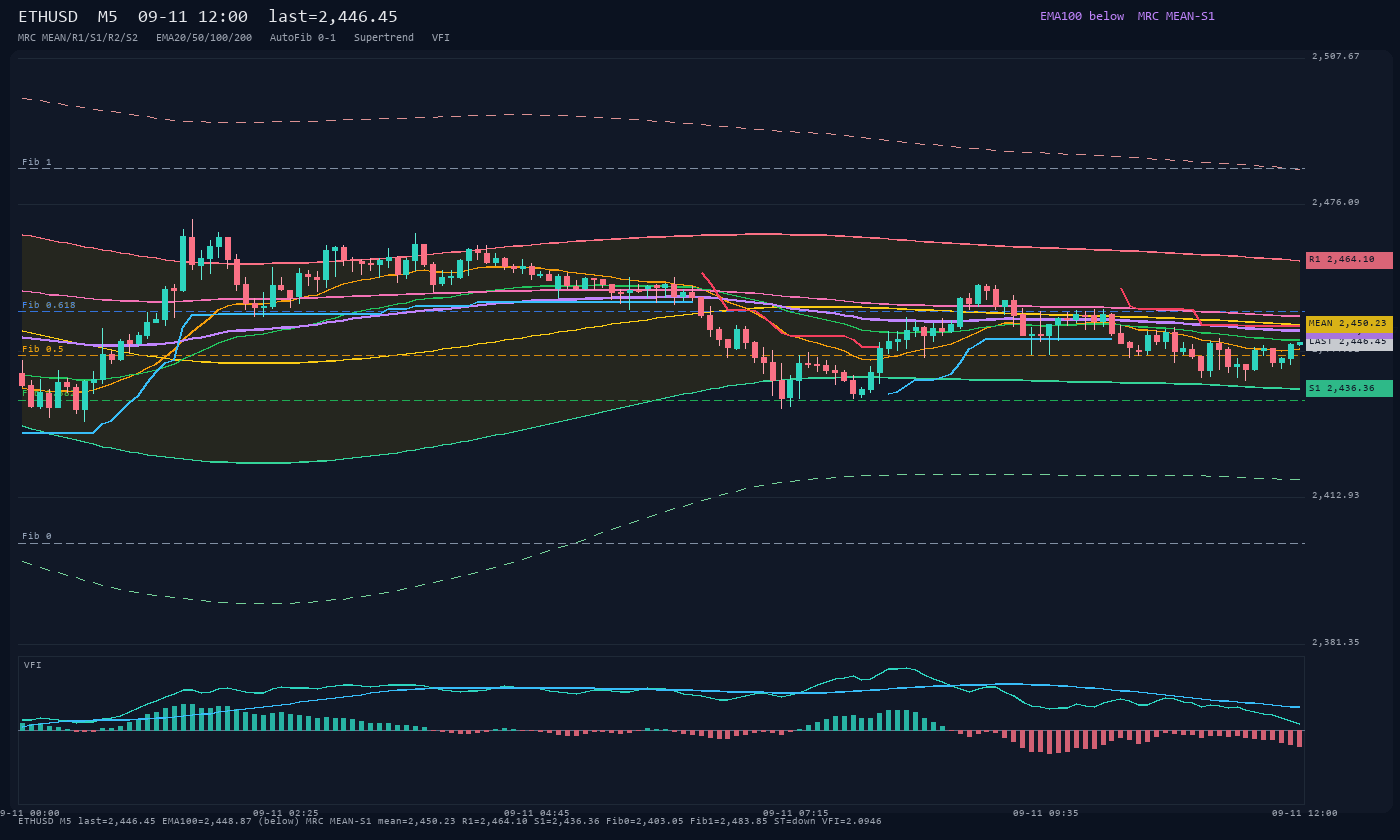This screenshot has width=1400, height=840.
Task: Click the bottom status line summary text
Action: click(450, 821)
